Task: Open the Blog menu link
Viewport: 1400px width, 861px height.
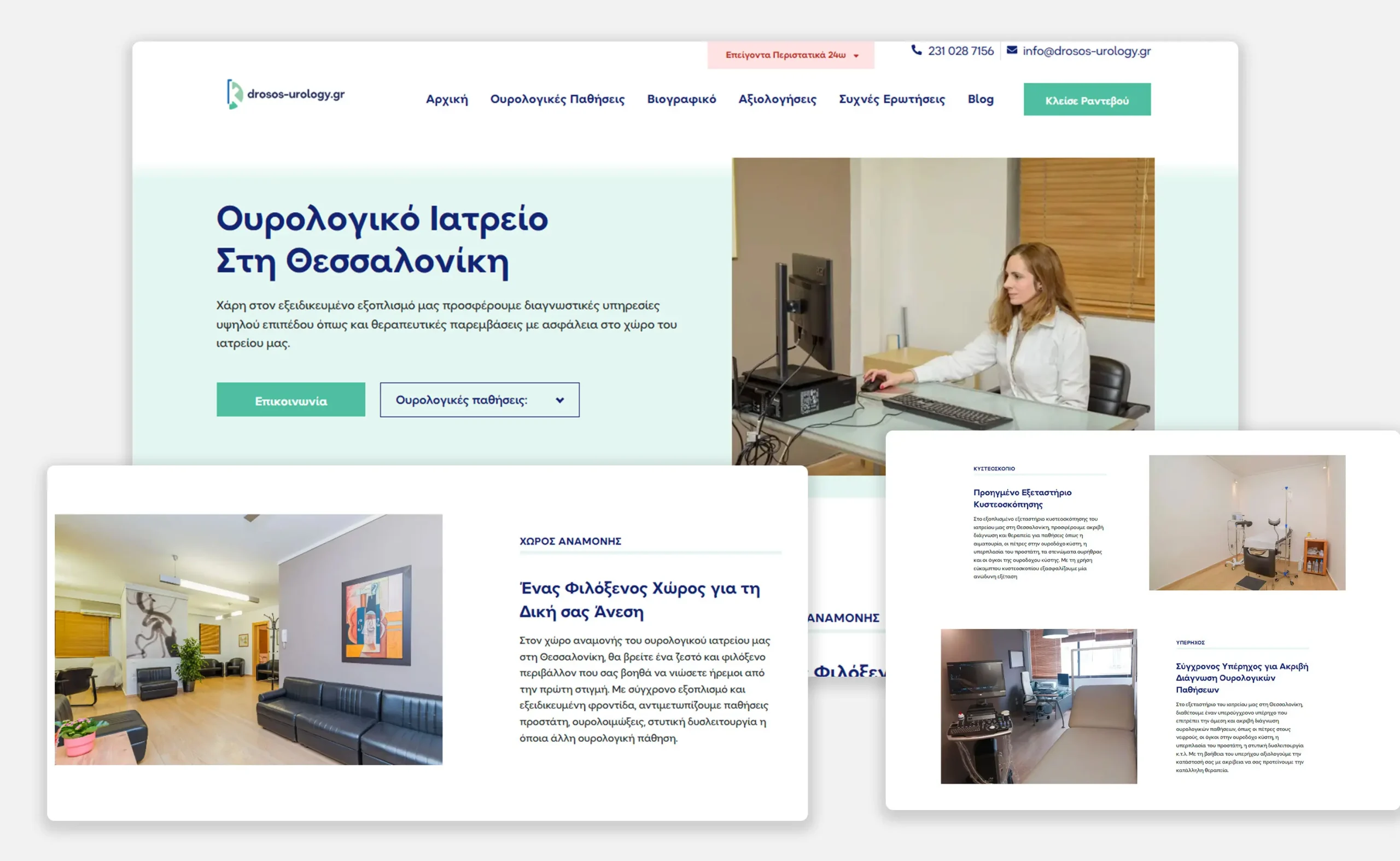Action: pos(980,100)
